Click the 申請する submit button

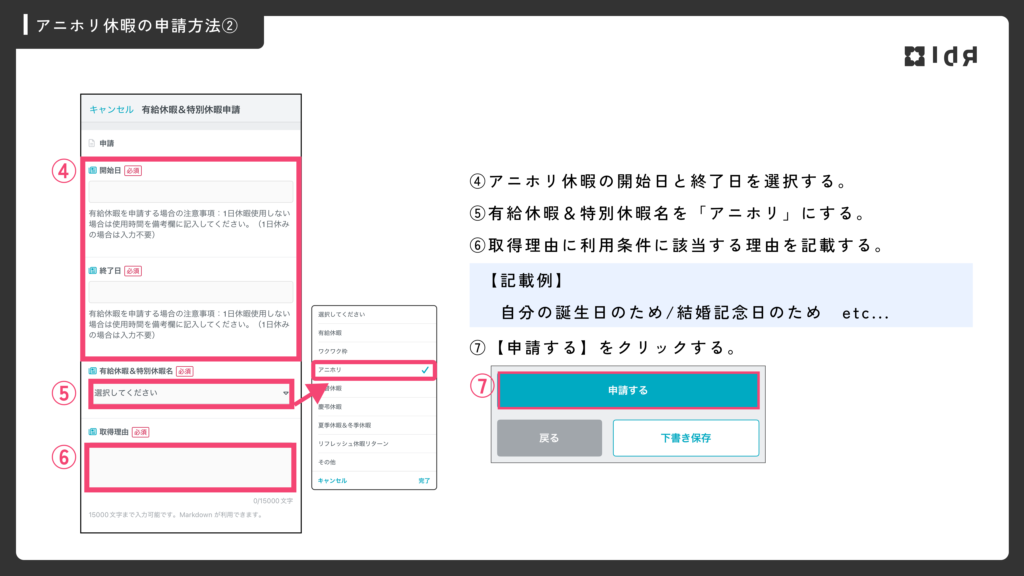point(628,390)
